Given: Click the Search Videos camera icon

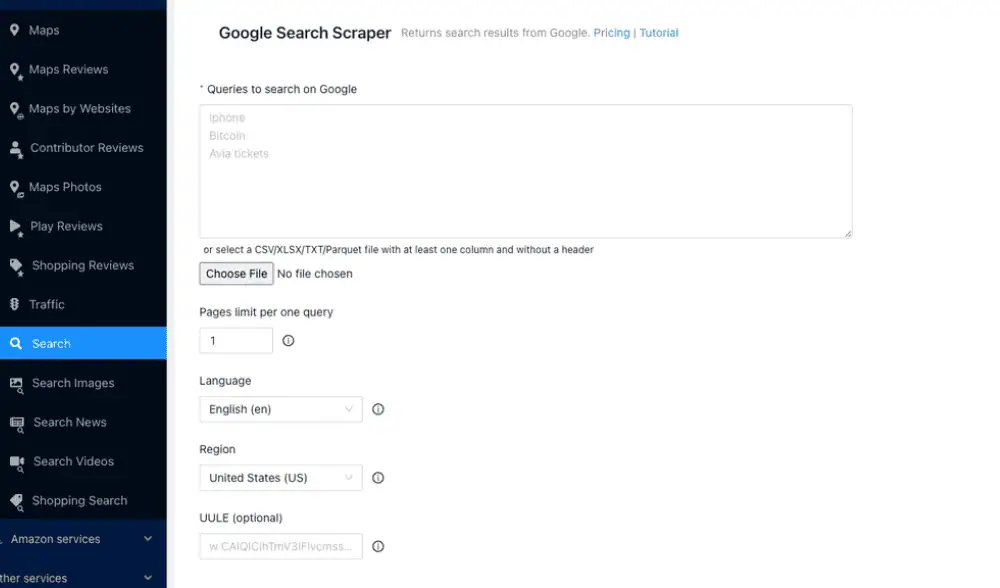Looking at the screenshot, I should tap(16, 462).
